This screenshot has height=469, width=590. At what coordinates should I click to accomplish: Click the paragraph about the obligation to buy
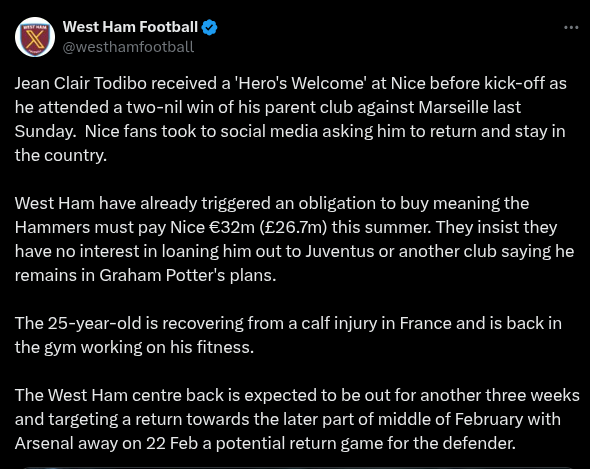point(294,239)
